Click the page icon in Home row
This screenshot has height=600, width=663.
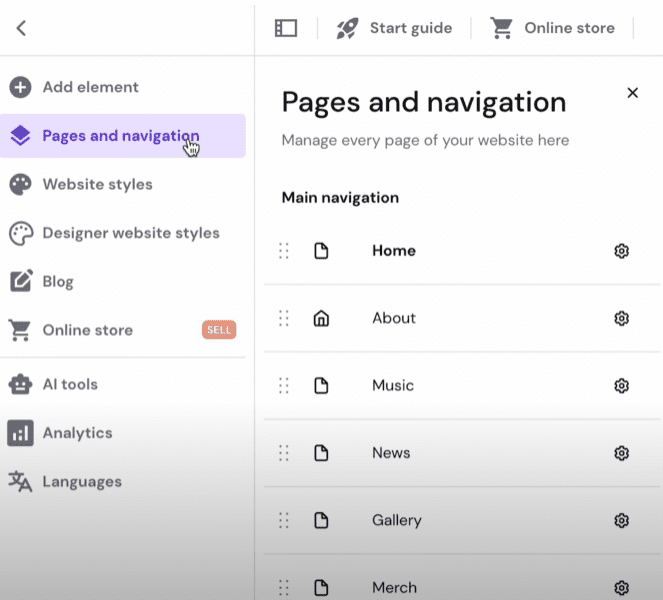(x=321, y=251)
